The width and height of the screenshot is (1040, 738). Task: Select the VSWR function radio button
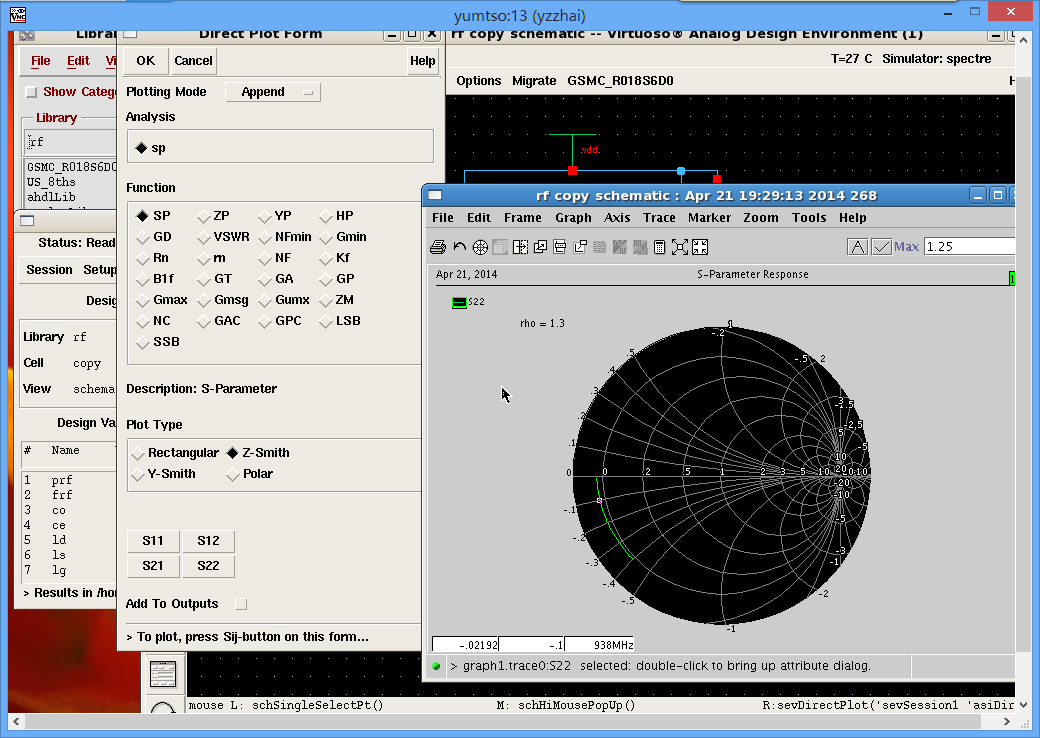point(205,237)
